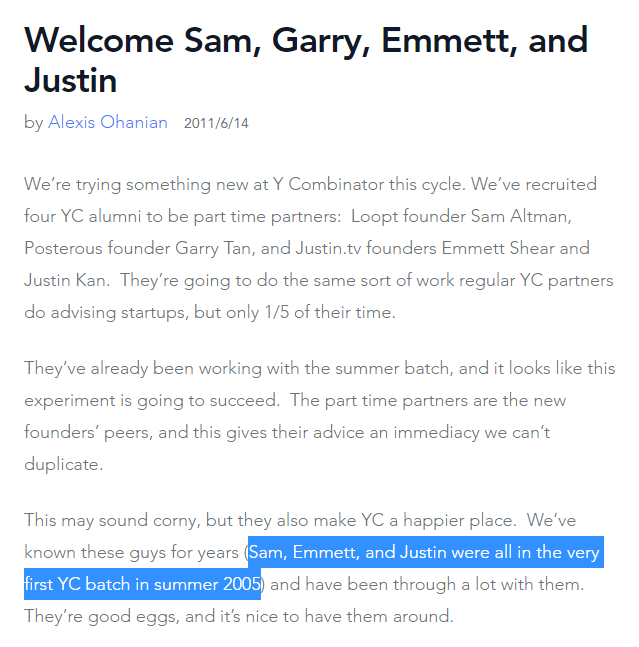Click the highlighted 'first YC batch in summer 2005' text
This screenshot has height=647, width=639.
click(142, 584)
